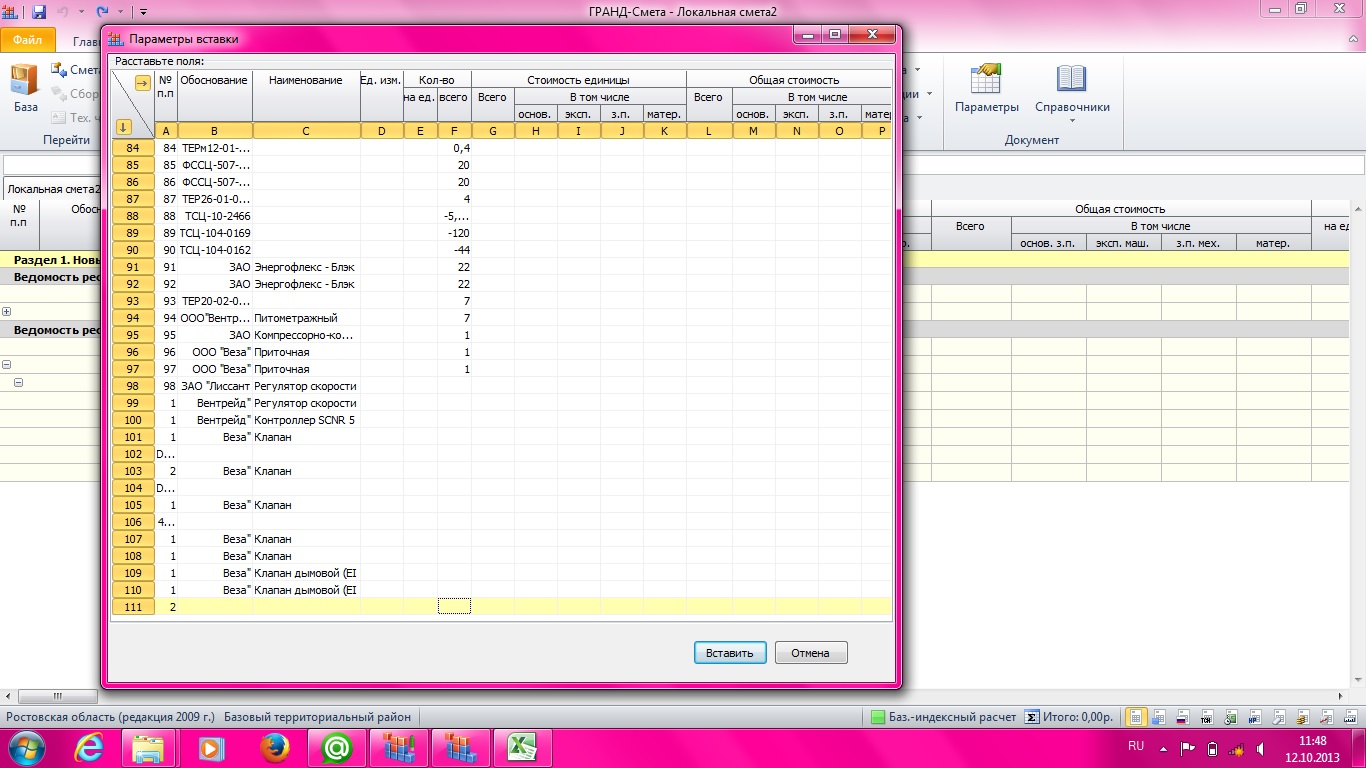Click the cell reading ТСЦ-104-0169
This screenshot has width=1366, height=768.
tap(215, 233)
